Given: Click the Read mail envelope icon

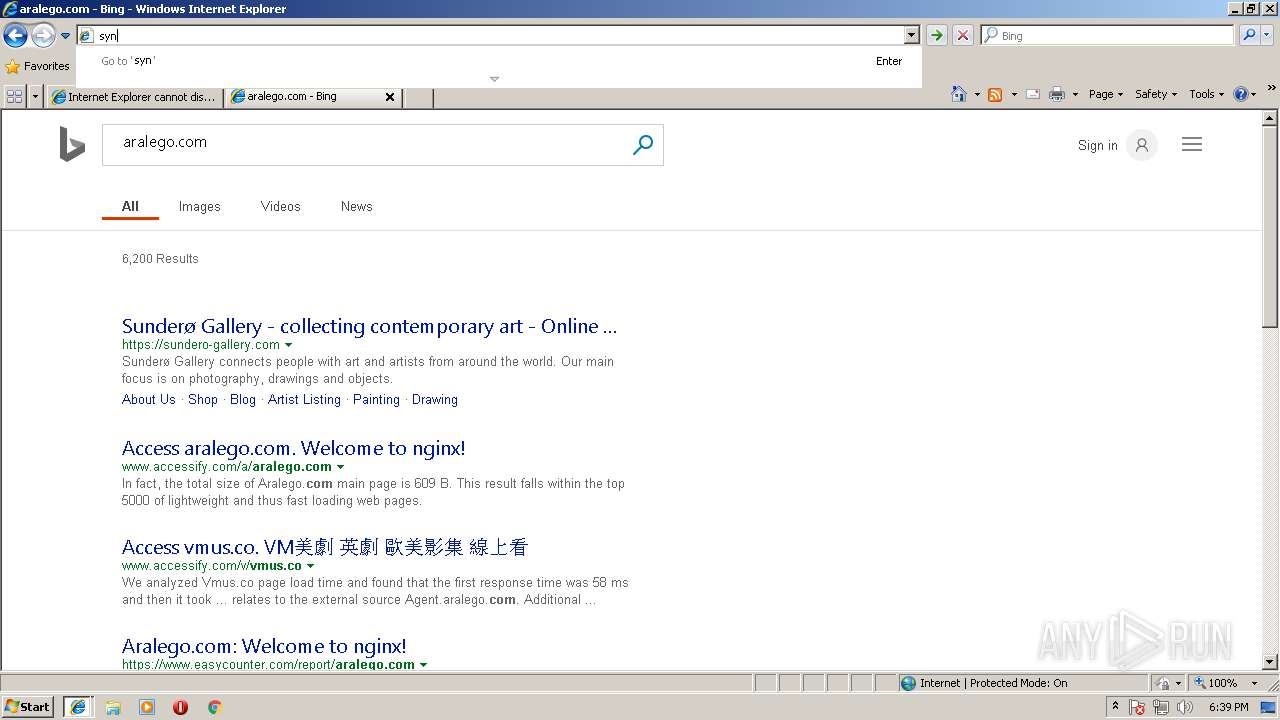Looking at the screenshot, I should 1033,94.
